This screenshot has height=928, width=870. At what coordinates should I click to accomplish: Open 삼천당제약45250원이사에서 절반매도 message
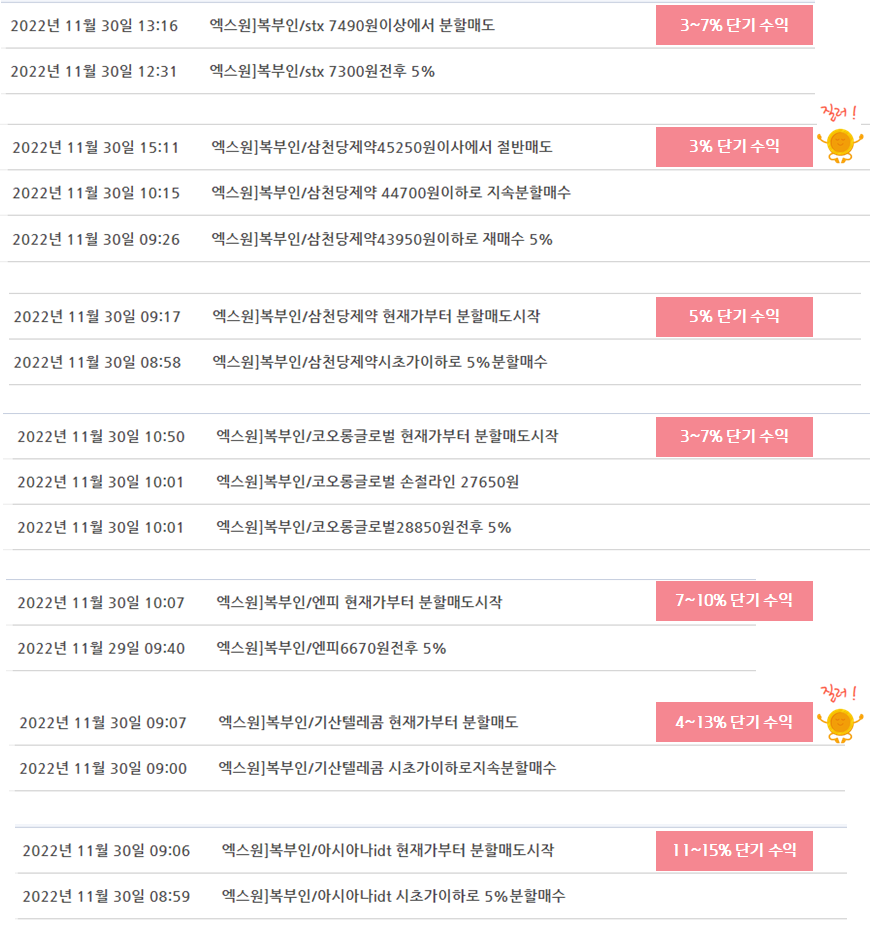click(382, 147)
